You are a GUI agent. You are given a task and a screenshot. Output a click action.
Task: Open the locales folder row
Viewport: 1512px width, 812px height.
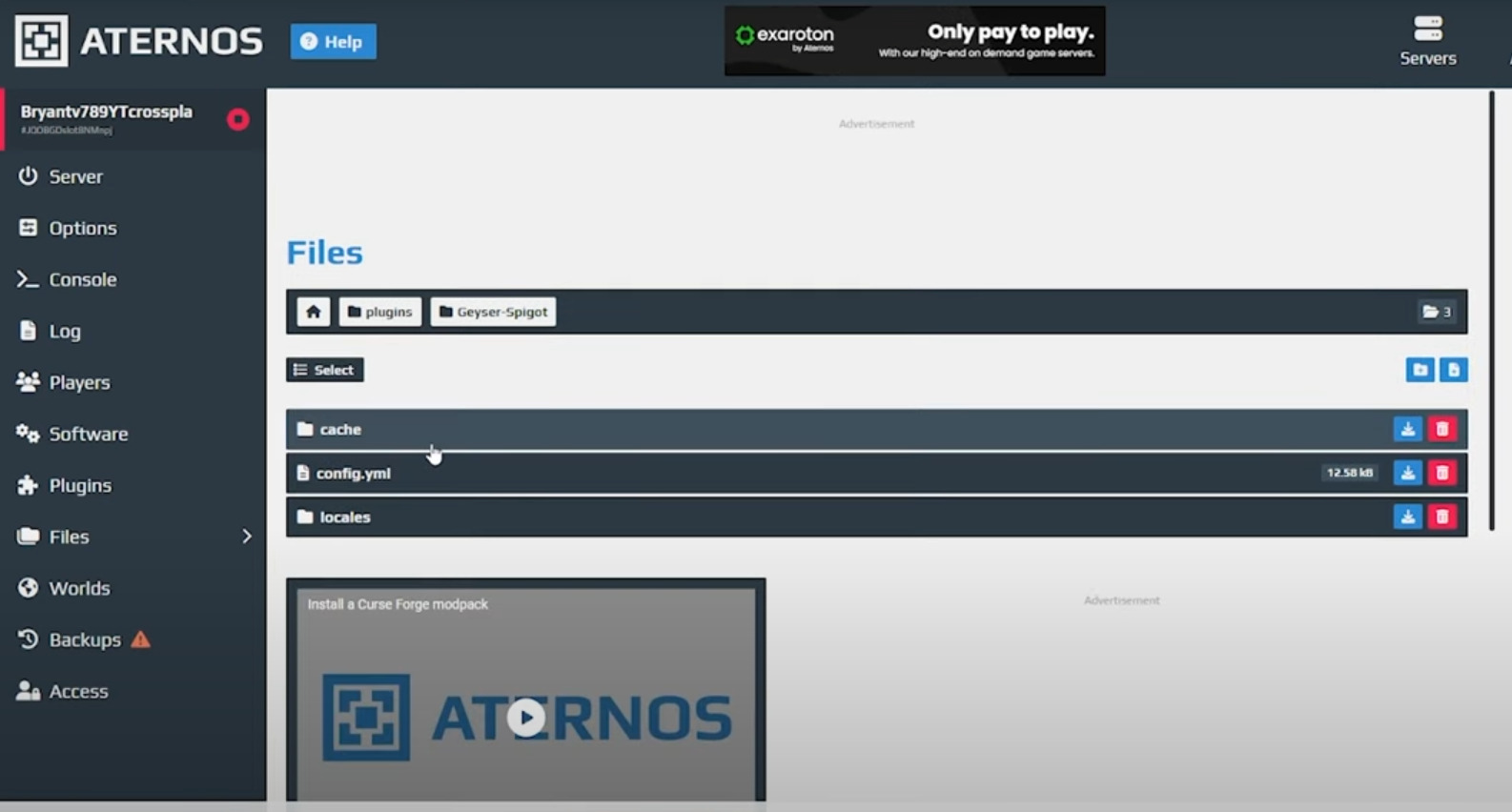pos(876,517)
